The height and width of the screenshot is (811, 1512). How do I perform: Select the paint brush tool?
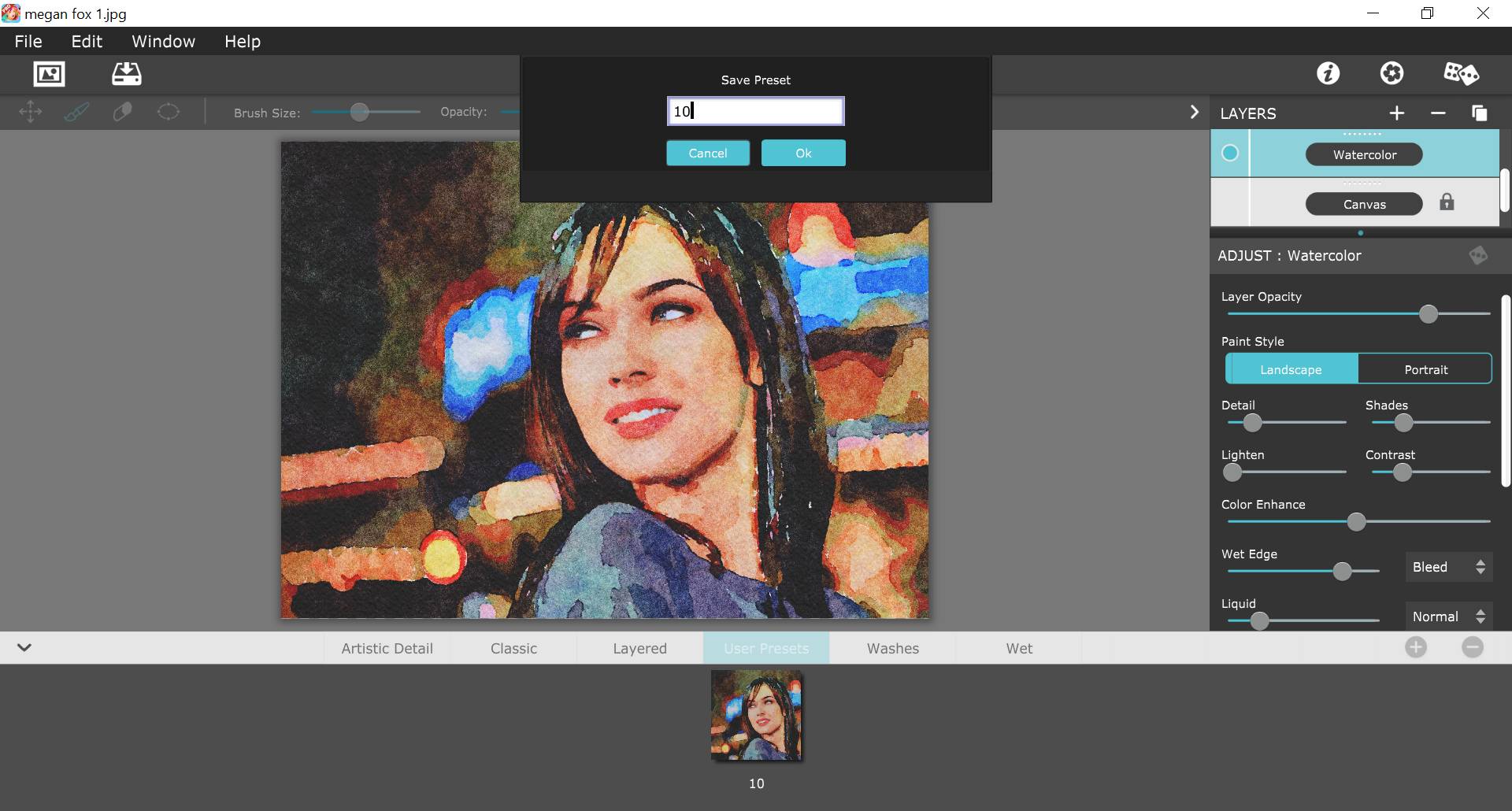(x=76, y=112)
